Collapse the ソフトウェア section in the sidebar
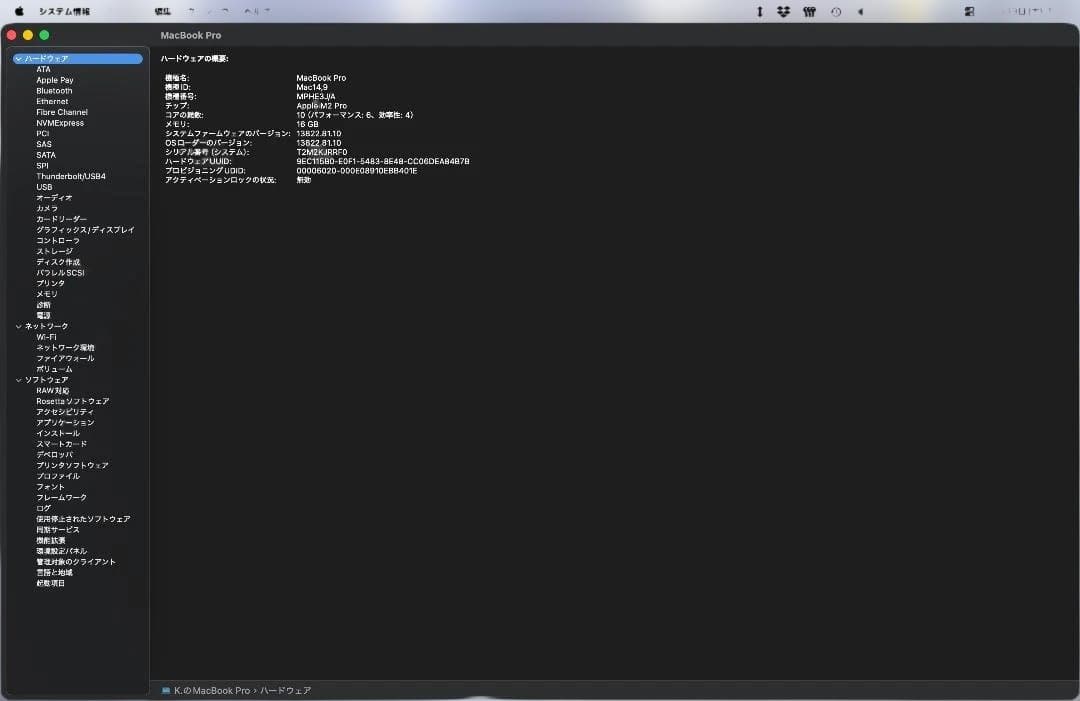Screen dimensions: 1080x701 (x=18, y=379)
